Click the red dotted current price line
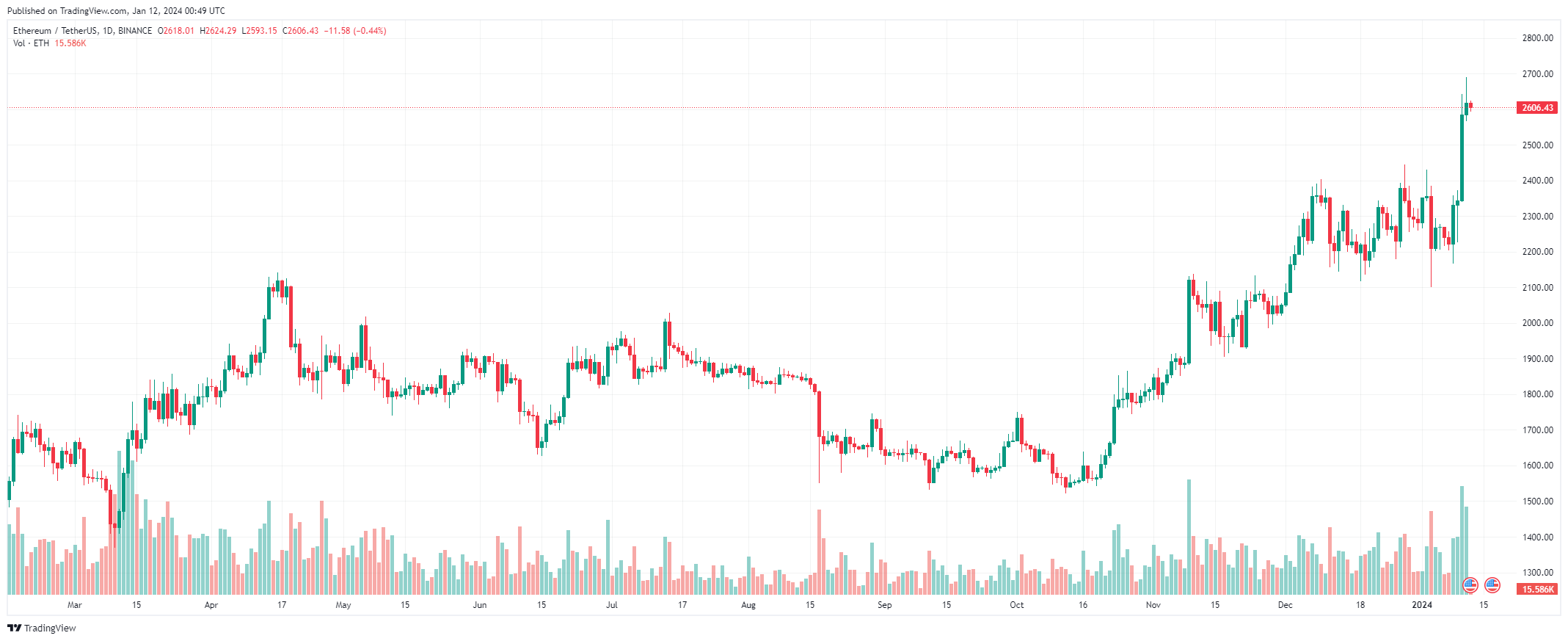The image size is (1568, 641). [x=734, y=108]
